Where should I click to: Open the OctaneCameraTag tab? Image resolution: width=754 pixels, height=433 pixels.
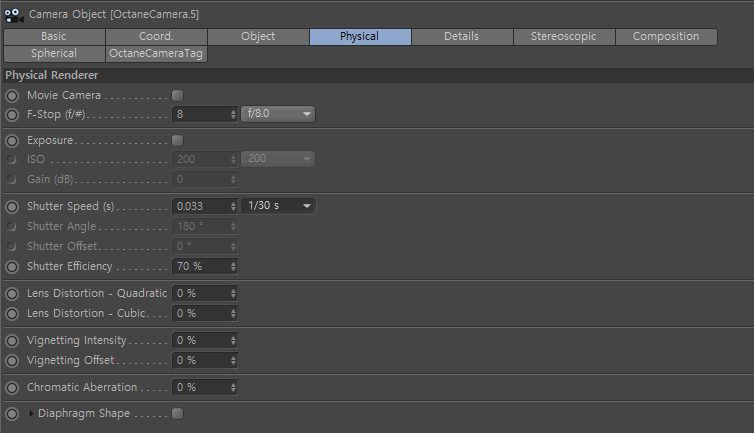[x=156, y=53]
